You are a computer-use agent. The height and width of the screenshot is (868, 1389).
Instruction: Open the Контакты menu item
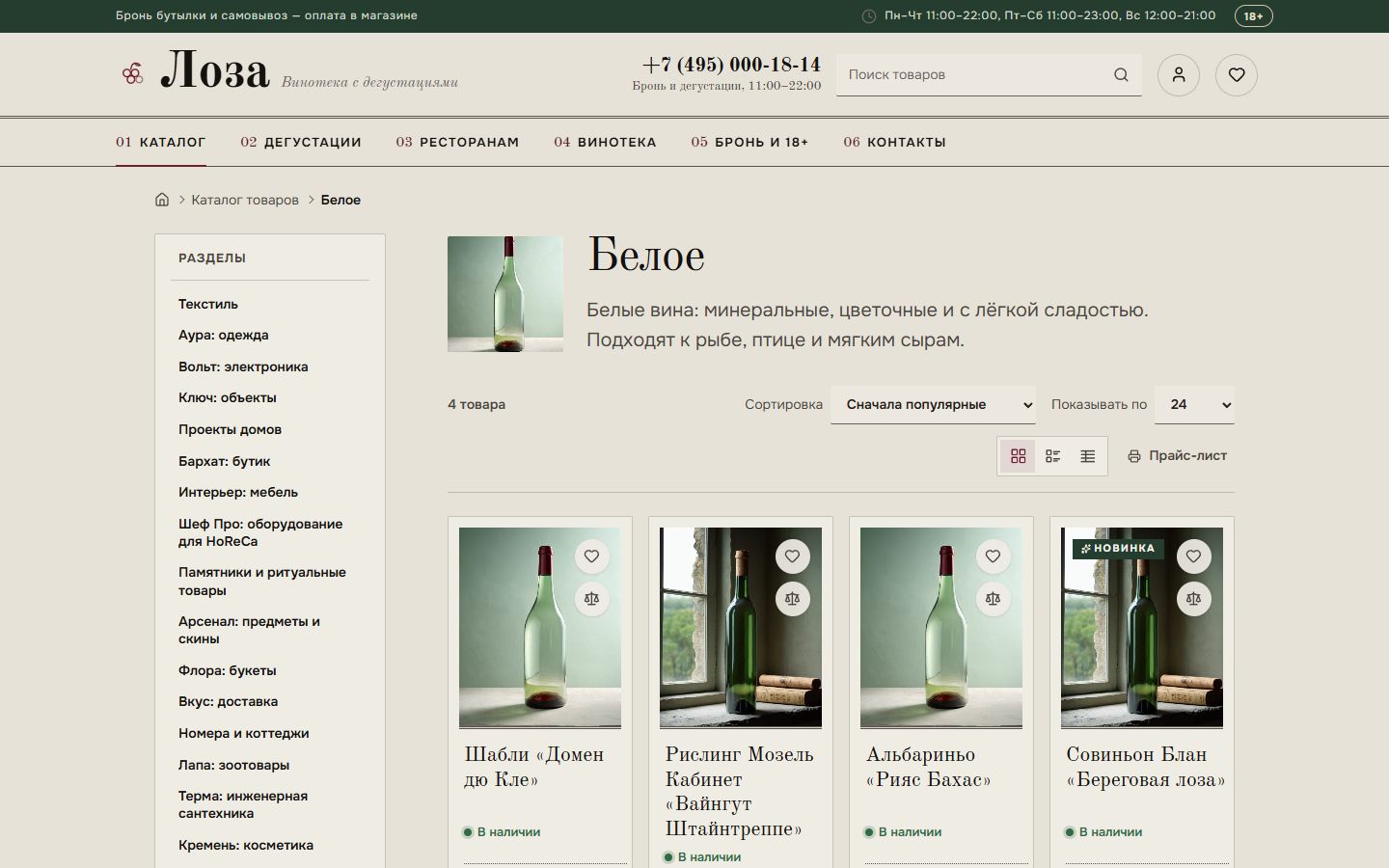pos(894,142)
